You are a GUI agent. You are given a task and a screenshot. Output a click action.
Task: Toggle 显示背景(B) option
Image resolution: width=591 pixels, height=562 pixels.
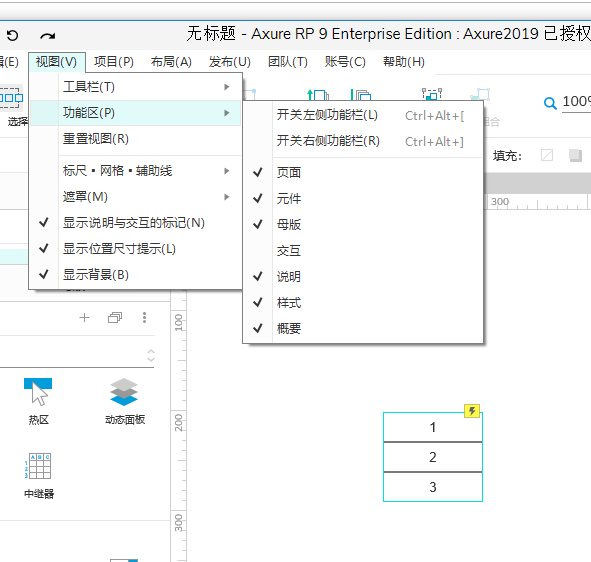[135, 275]
